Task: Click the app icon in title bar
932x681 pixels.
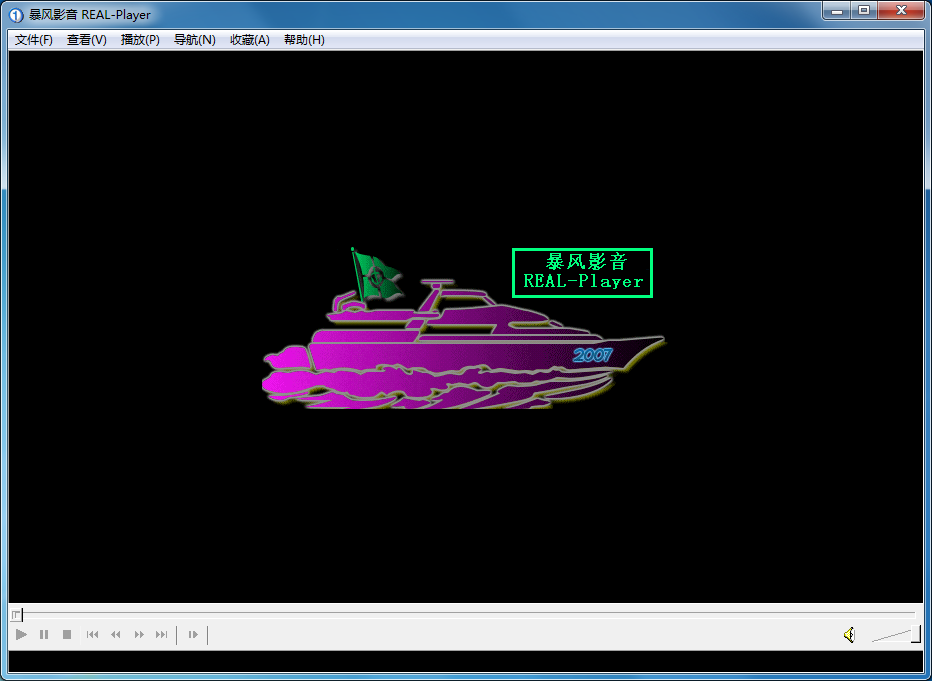Action: point(17,15)
